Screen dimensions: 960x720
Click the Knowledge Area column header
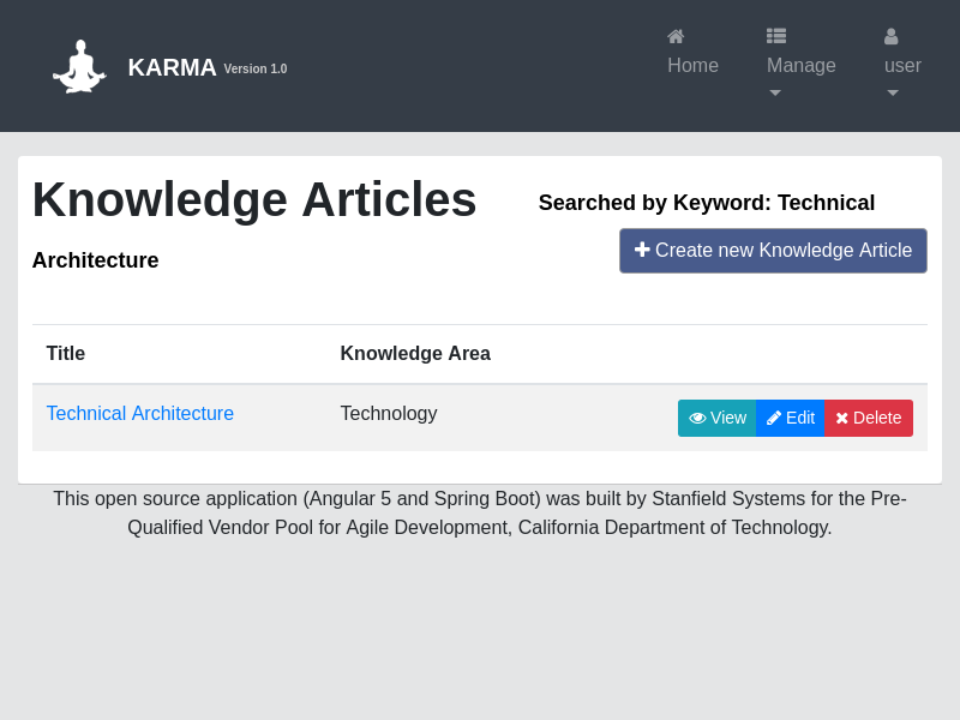click(x=415, y=353)
